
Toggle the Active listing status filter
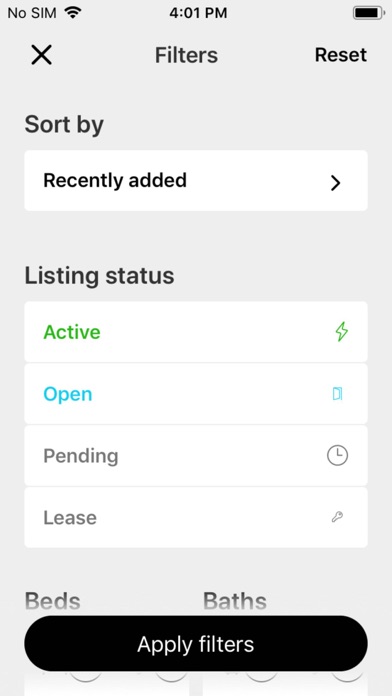pos(196,332)
